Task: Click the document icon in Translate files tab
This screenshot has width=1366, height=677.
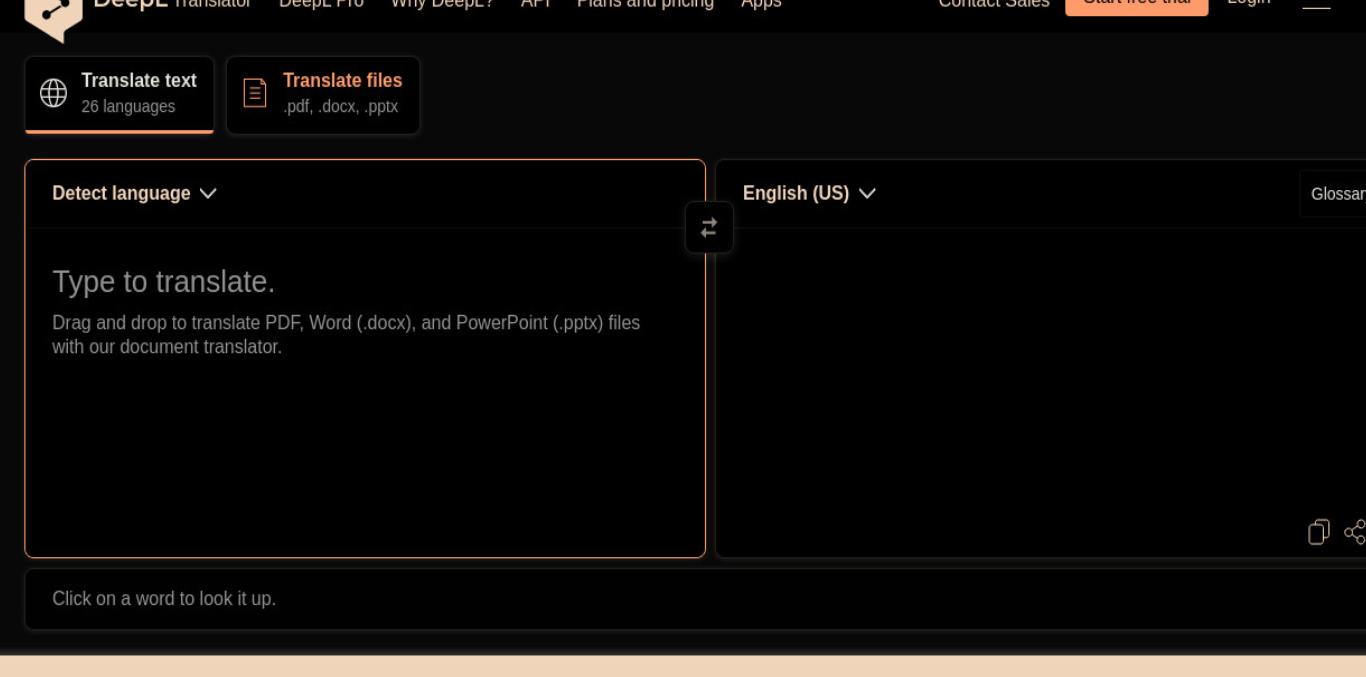Action: (x=255, y=93)
